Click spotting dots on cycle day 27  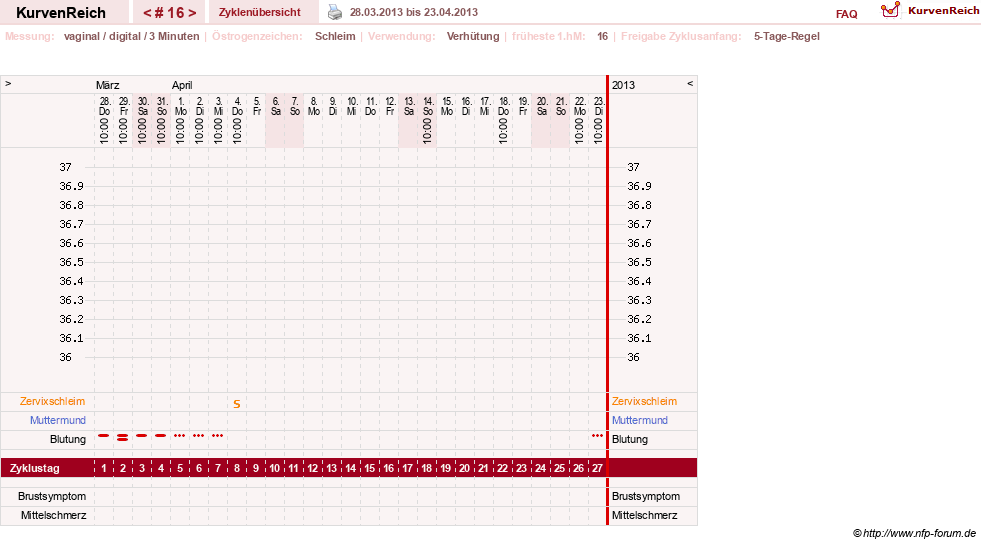click(x=597, y=435)
